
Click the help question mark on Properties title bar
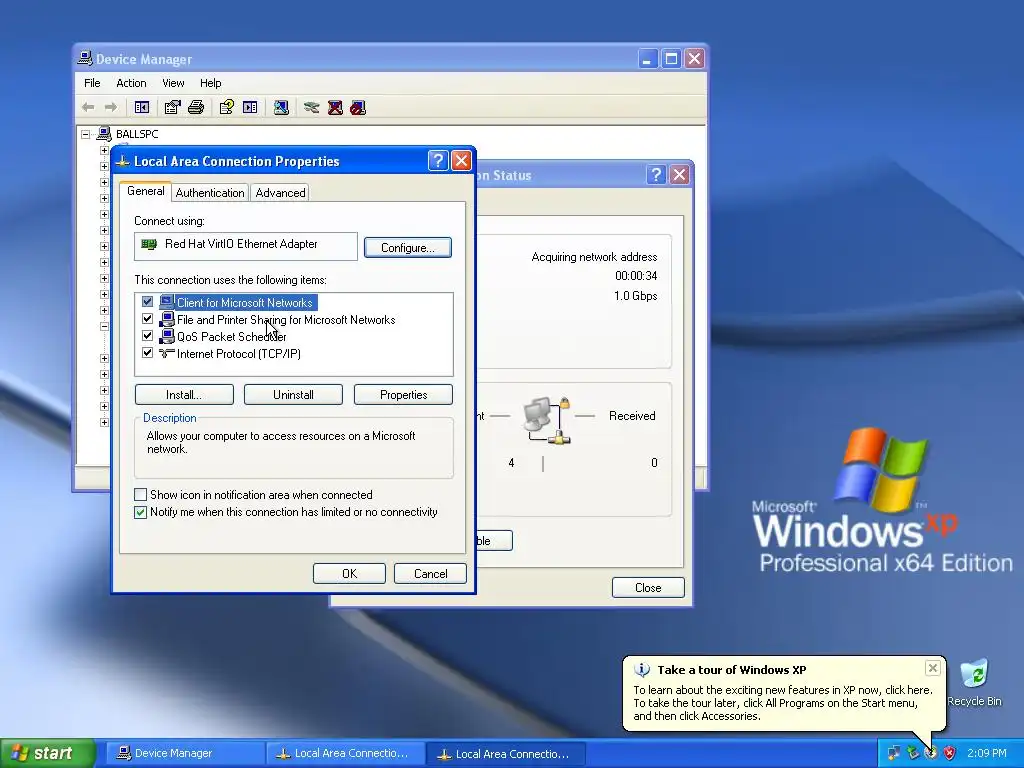(438, 161)
